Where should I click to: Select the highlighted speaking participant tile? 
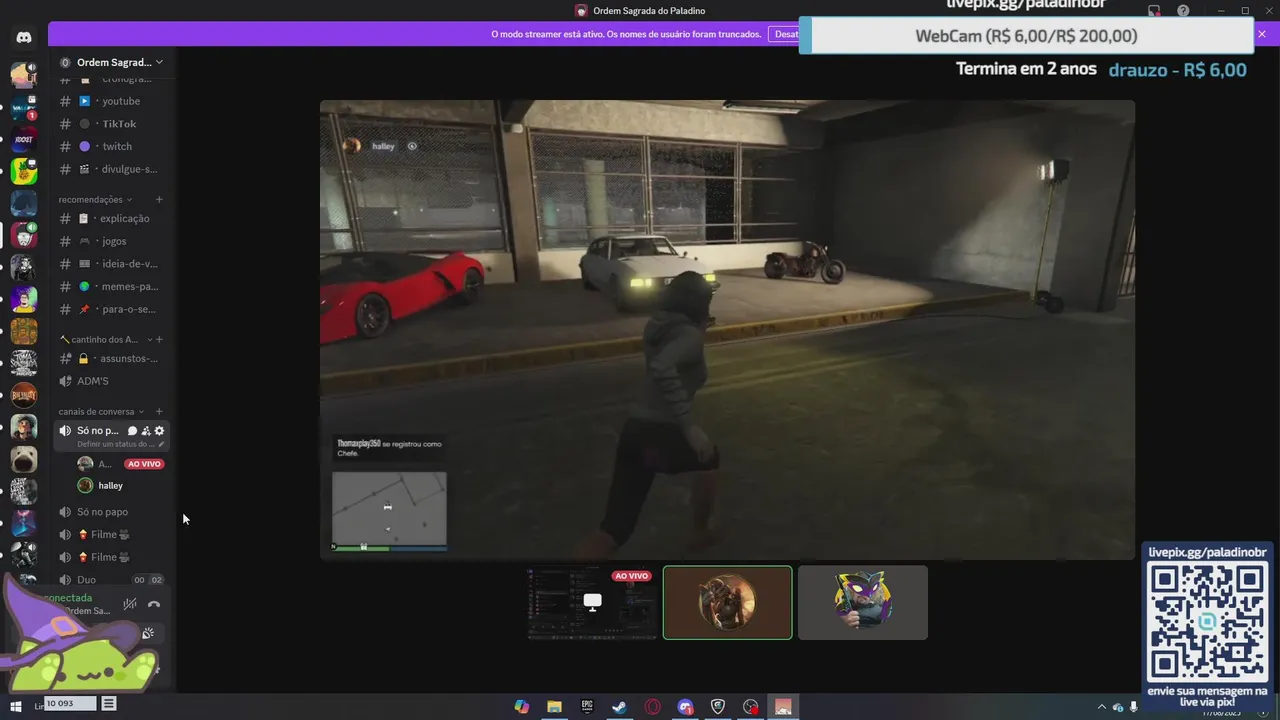tap(727, 602)
